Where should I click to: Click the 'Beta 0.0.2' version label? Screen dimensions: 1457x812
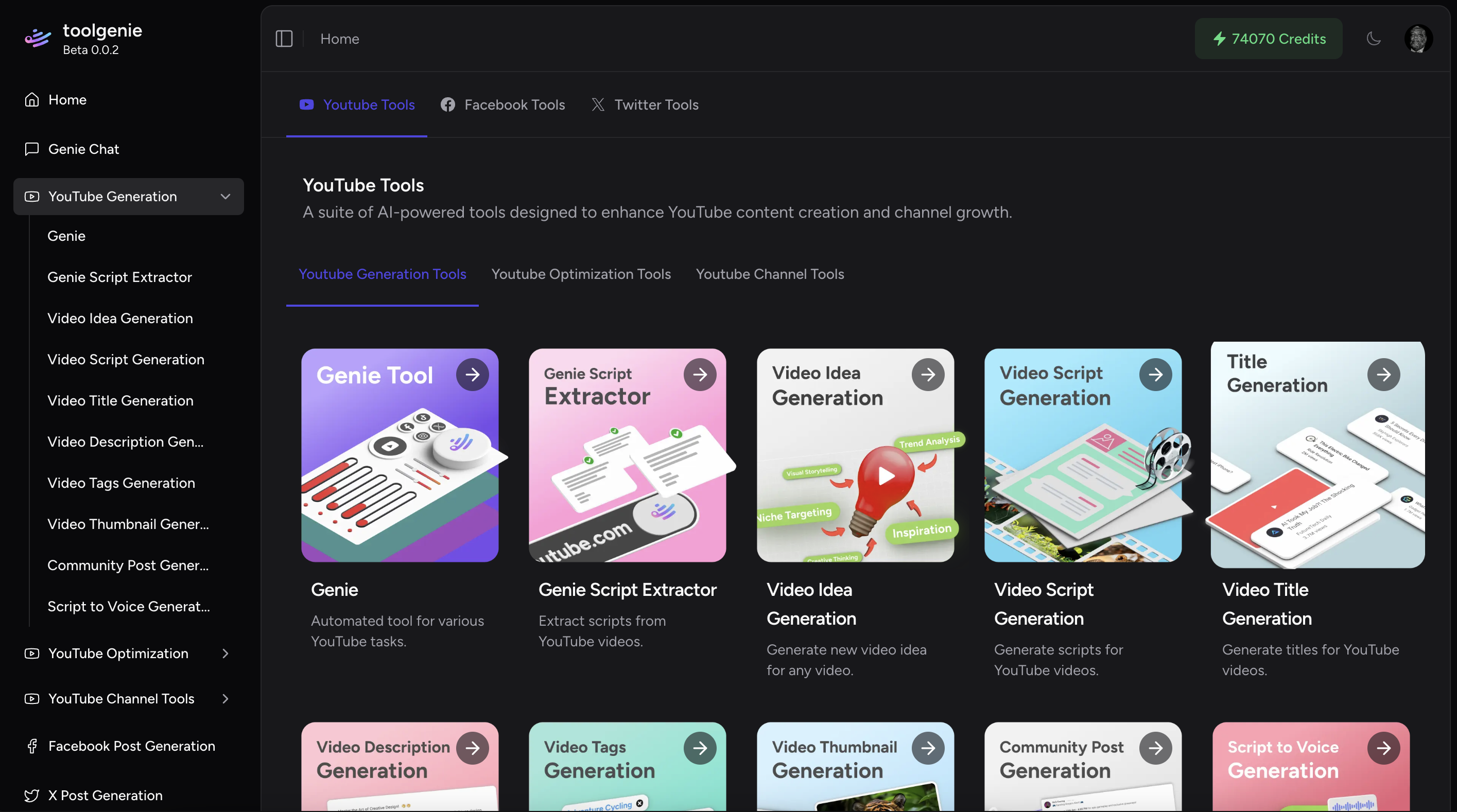pos(91,50)
